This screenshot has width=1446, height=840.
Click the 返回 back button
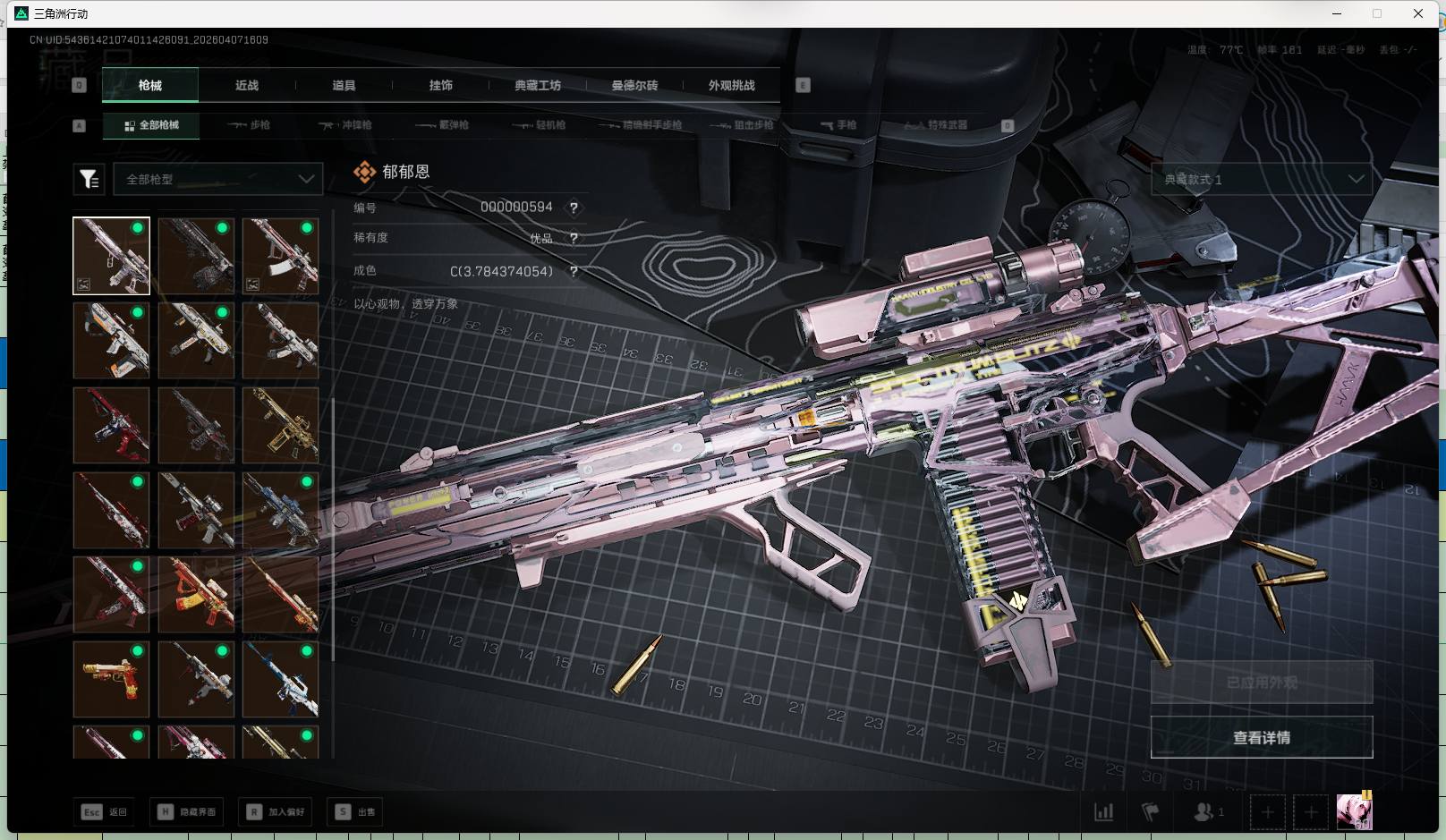point(105,811)
